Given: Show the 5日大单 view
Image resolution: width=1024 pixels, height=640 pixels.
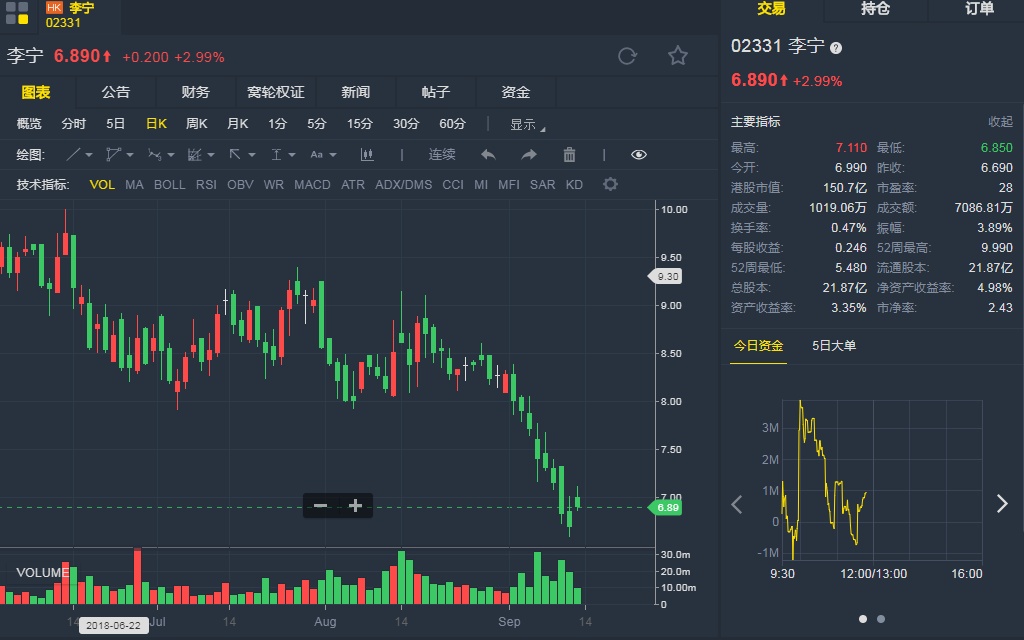Looking at the screenshot, I should [x=834, y=346].
